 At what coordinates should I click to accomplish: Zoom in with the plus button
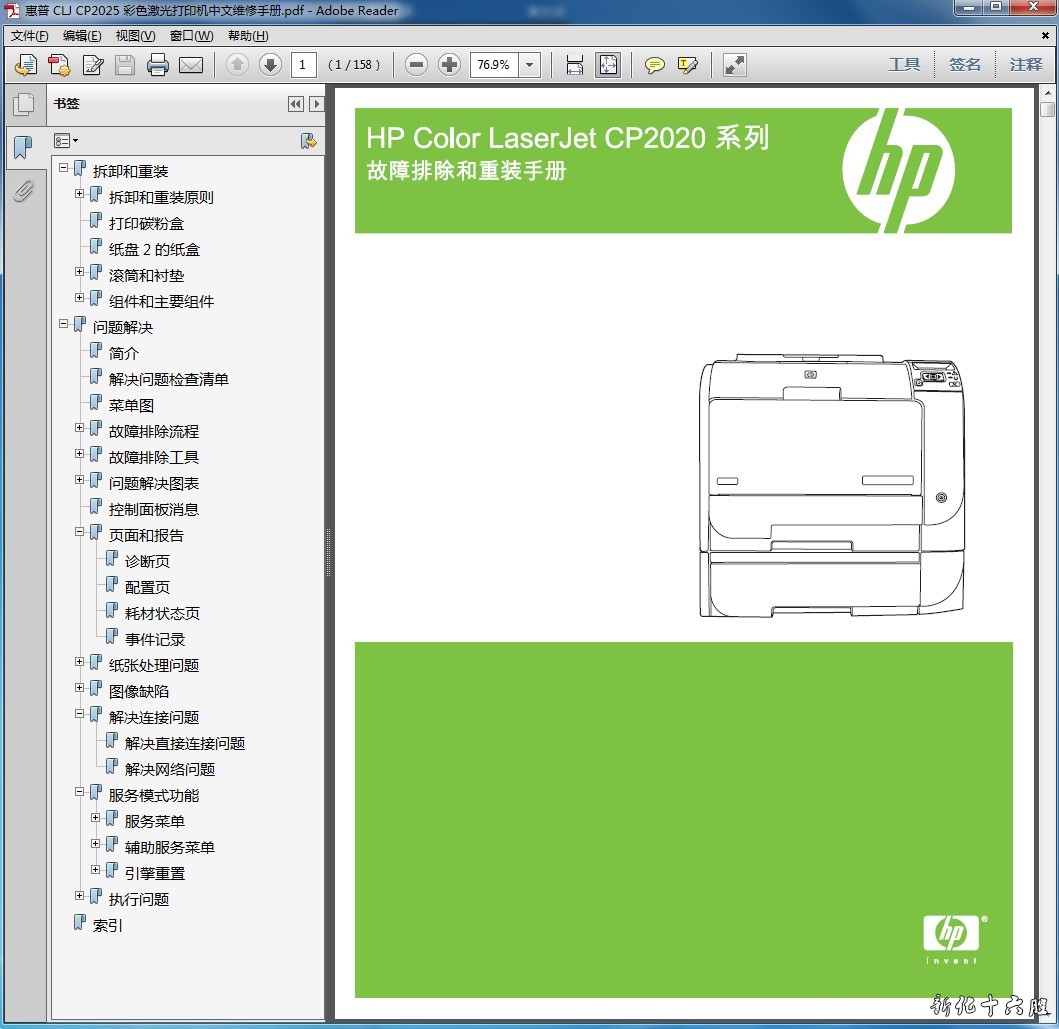pyautogui.click(x=450, y=65)
